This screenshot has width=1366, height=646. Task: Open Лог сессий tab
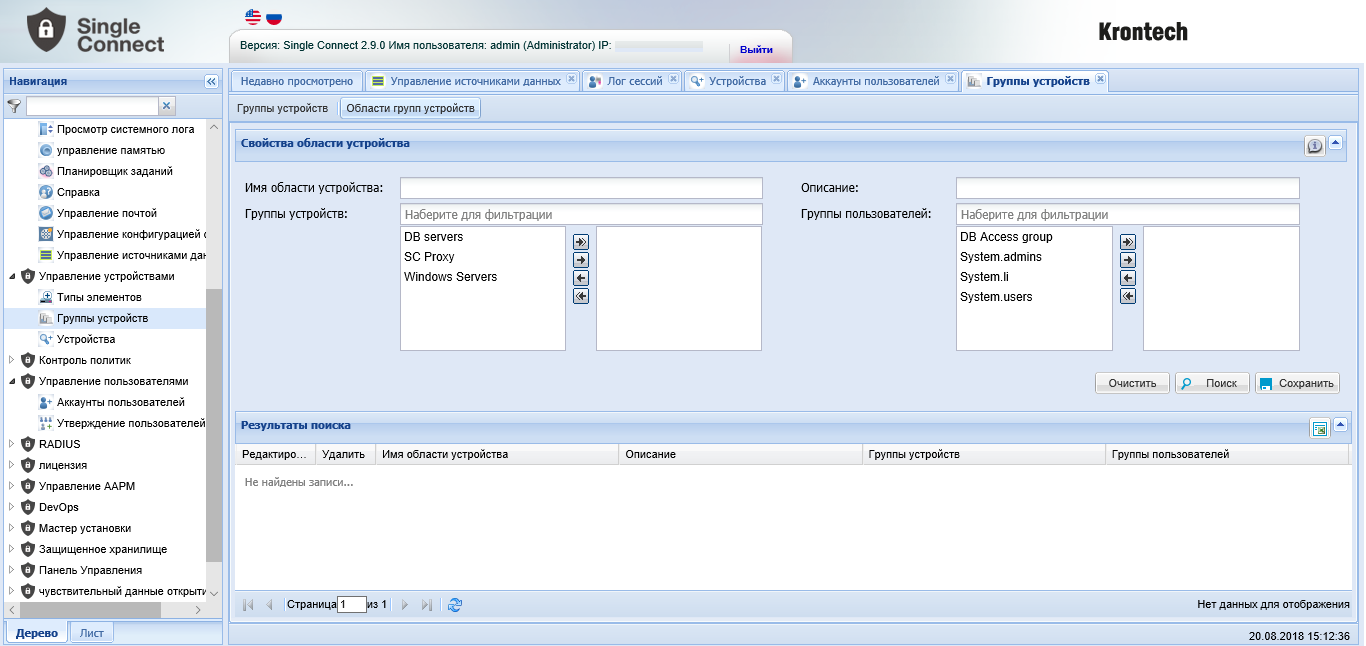634,81
